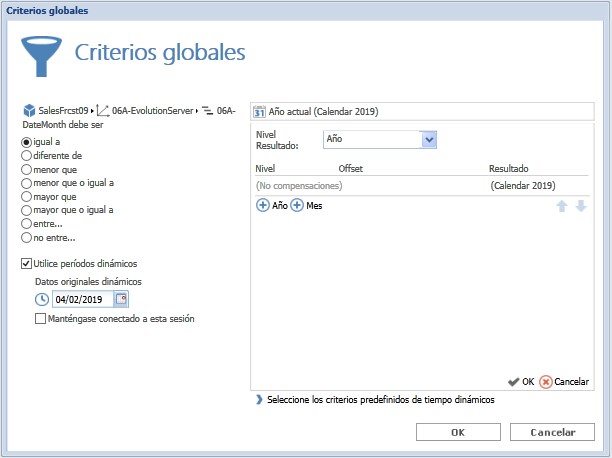Select the 'igual a' radio option
This screenshot has height=458, width=612.
pos(27,142)
